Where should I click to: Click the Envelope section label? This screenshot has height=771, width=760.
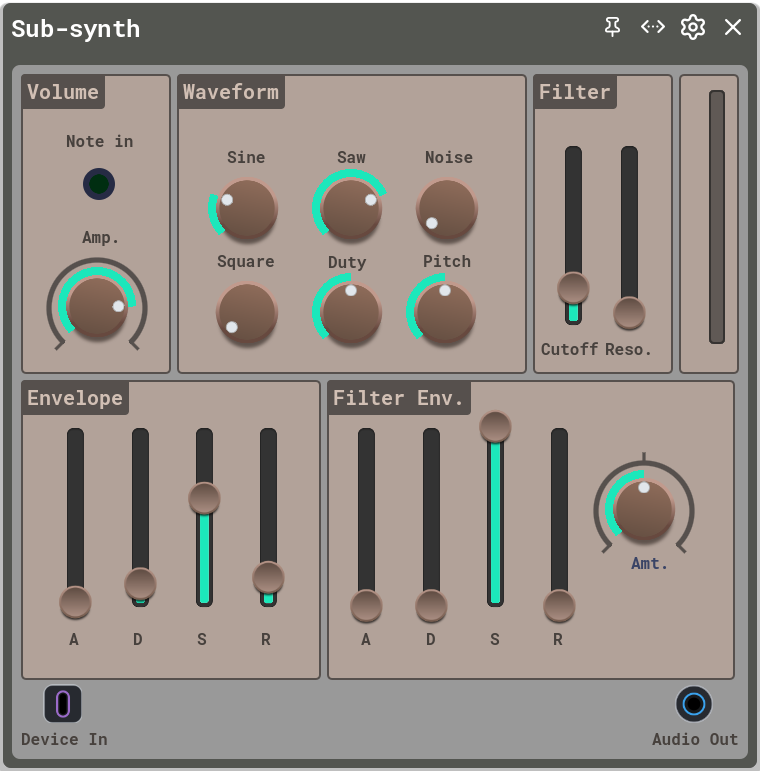pos(75,398)
